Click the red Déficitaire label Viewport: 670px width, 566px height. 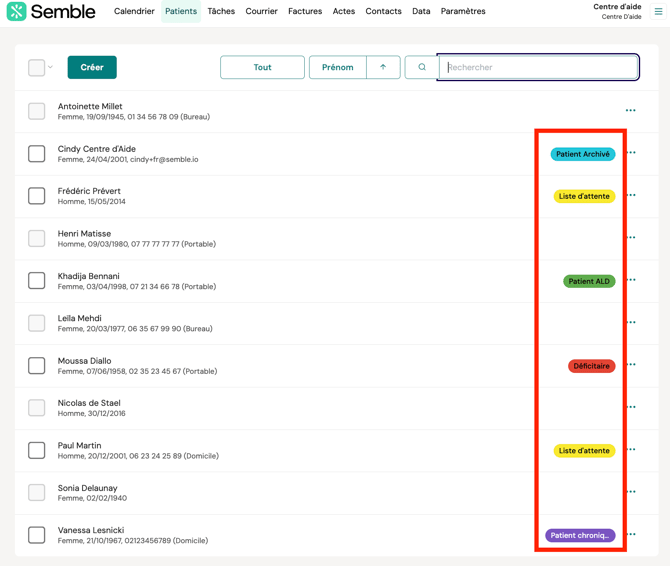[591, 366]
